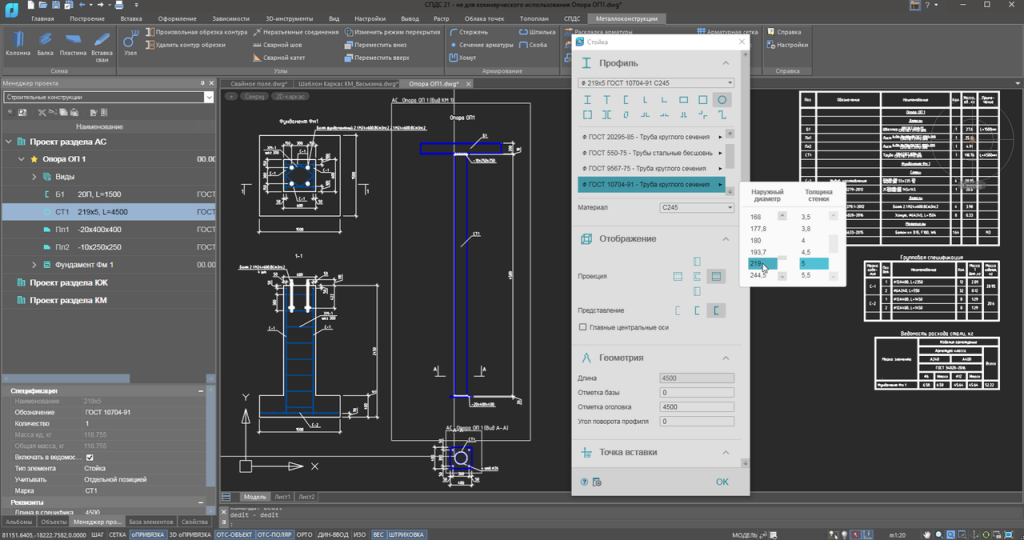The image size is (1024, 540).
Task: Open the Материал С245 dropdown
Action: pos(696,208)
